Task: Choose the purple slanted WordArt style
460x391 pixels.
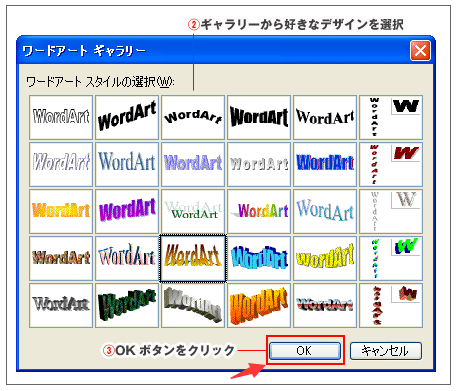Action: (x=127, y=211)
